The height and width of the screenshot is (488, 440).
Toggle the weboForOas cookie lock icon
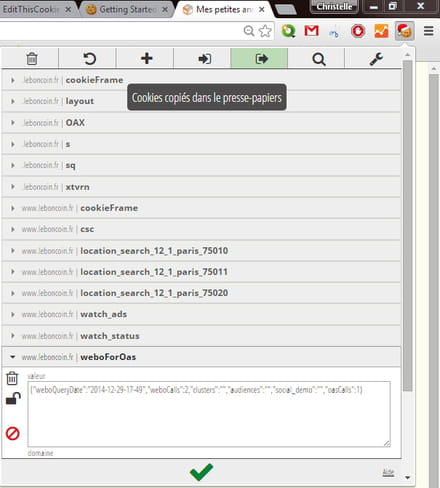13,399
